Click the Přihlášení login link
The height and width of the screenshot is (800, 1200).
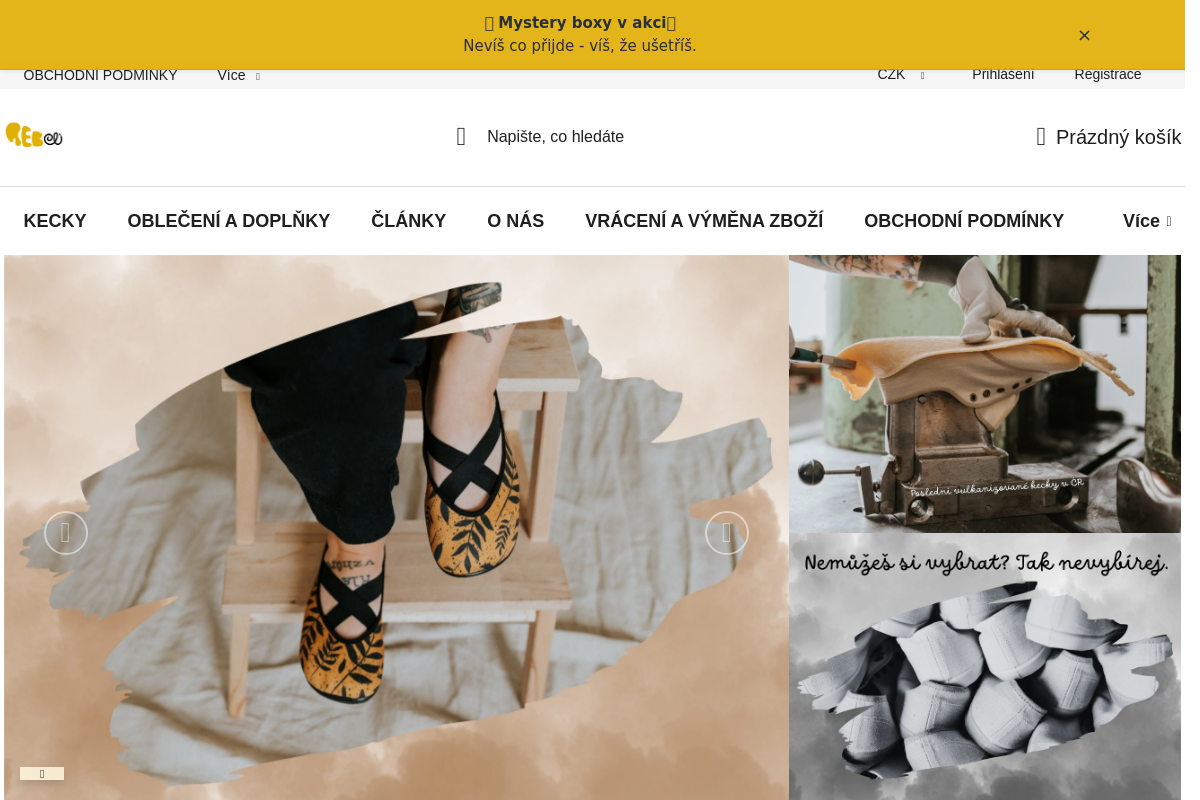click(1003, 74)
